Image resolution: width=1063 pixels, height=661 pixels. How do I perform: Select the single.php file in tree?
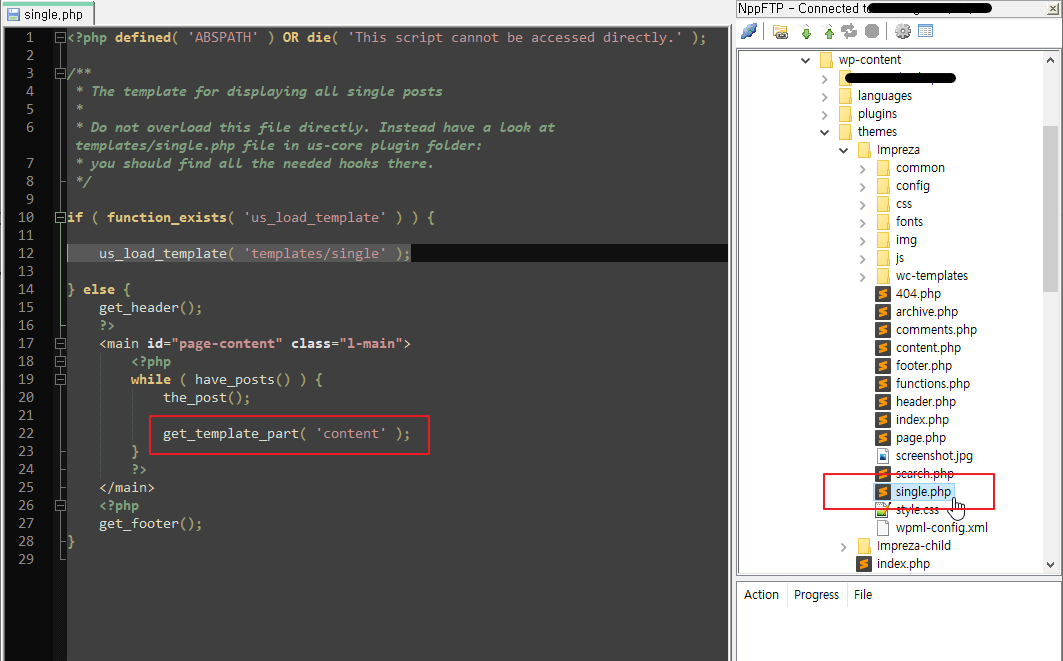[923, 492]
